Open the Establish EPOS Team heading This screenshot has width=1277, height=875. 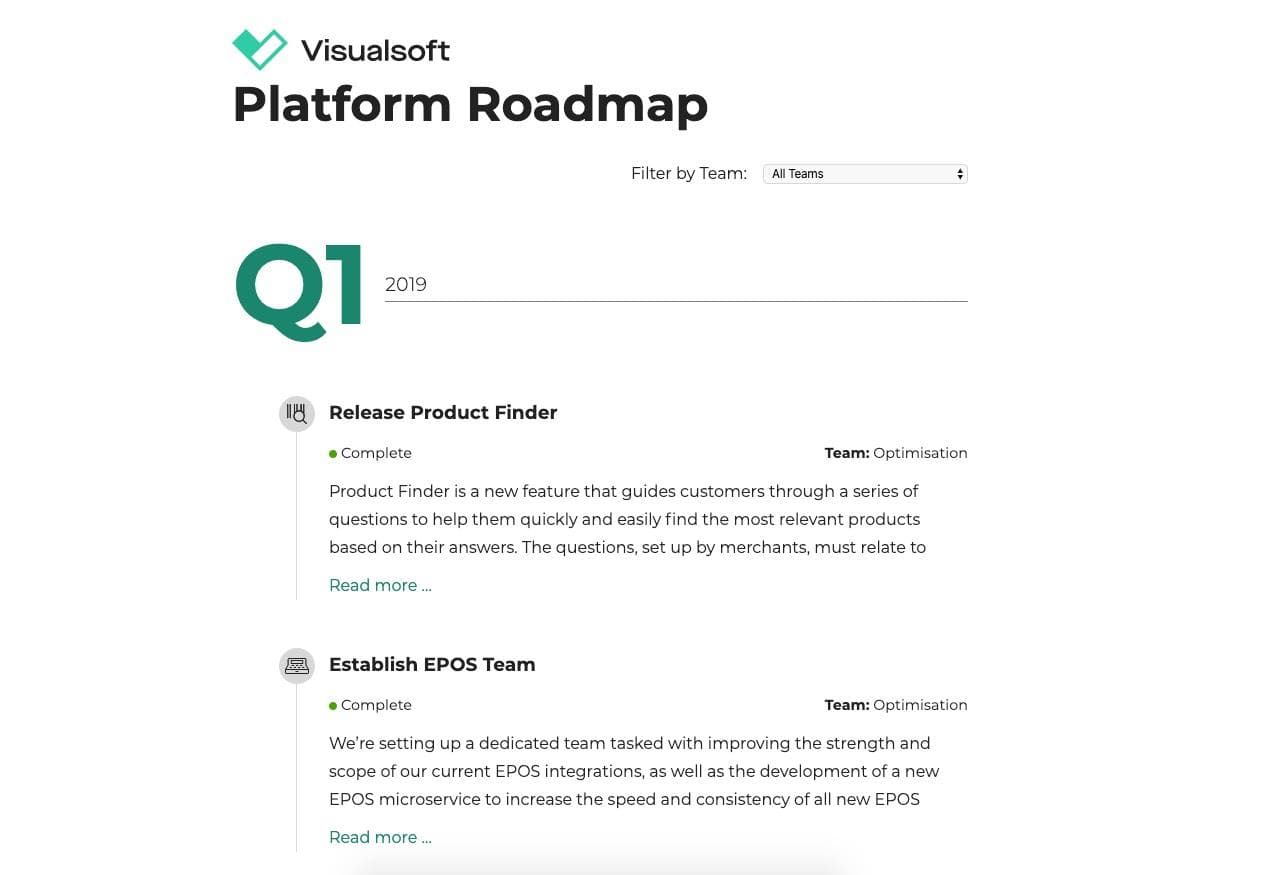pyautogui.click(x=432, y=664)
